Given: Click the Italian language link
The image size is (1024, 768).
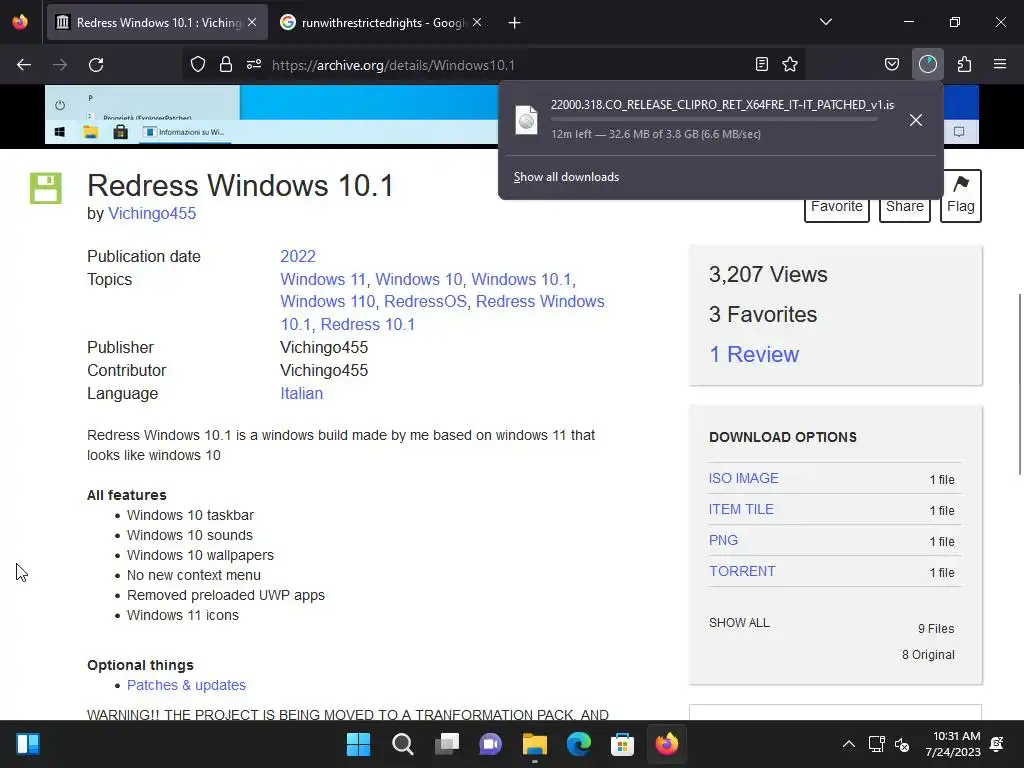Looking at the screenshot, I should [x=302, y=394].
